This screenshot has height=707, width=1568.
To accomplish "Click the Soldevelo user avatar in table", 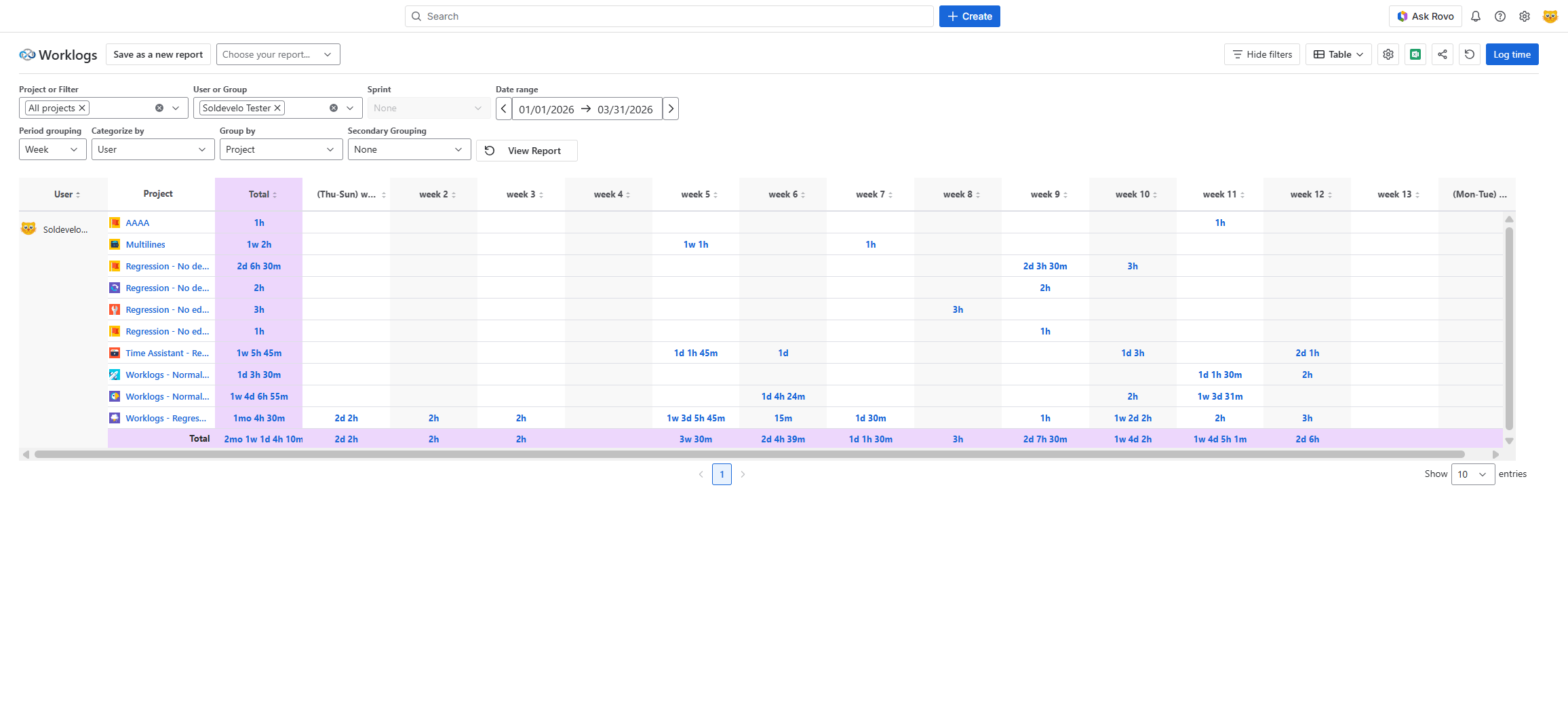I will point(28,229).
